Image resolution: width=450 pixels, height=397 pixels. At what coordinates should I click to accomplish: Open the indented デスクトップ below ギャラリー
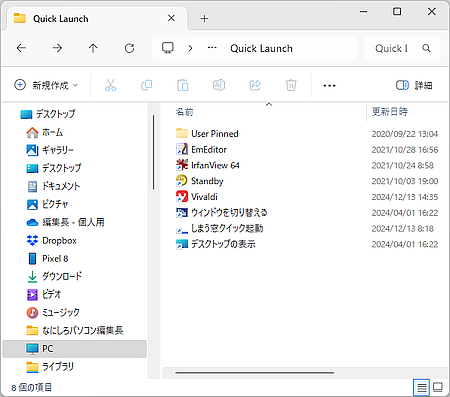tap(53, 168)
